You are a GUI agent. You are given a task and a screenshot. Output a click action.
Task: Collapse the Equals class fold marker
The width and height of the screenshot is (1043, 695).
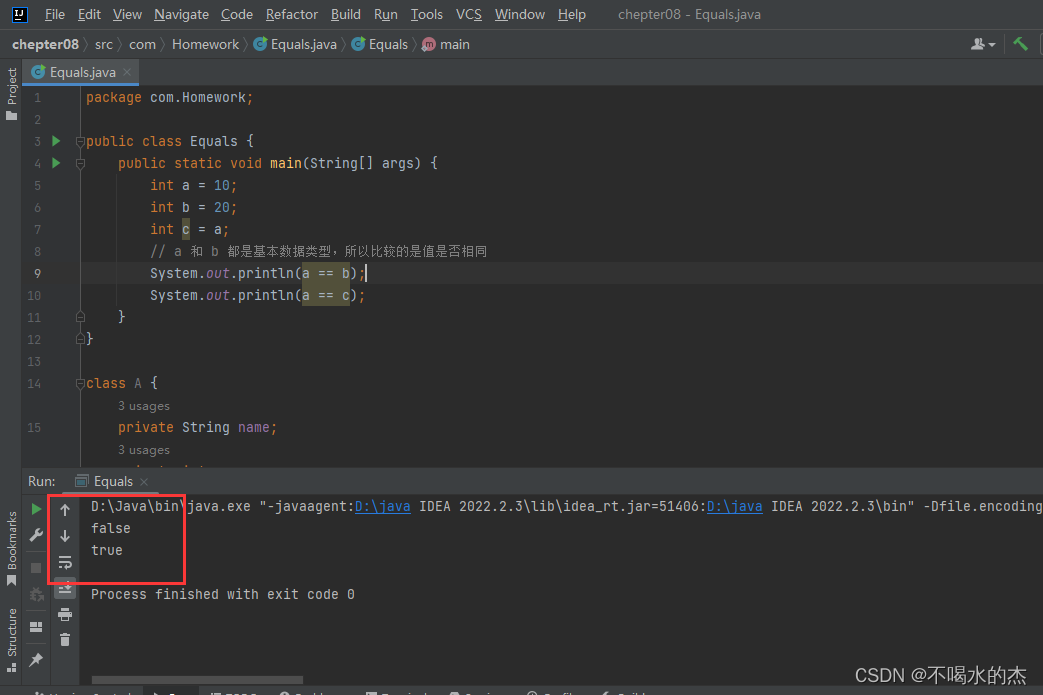[80, 141]
